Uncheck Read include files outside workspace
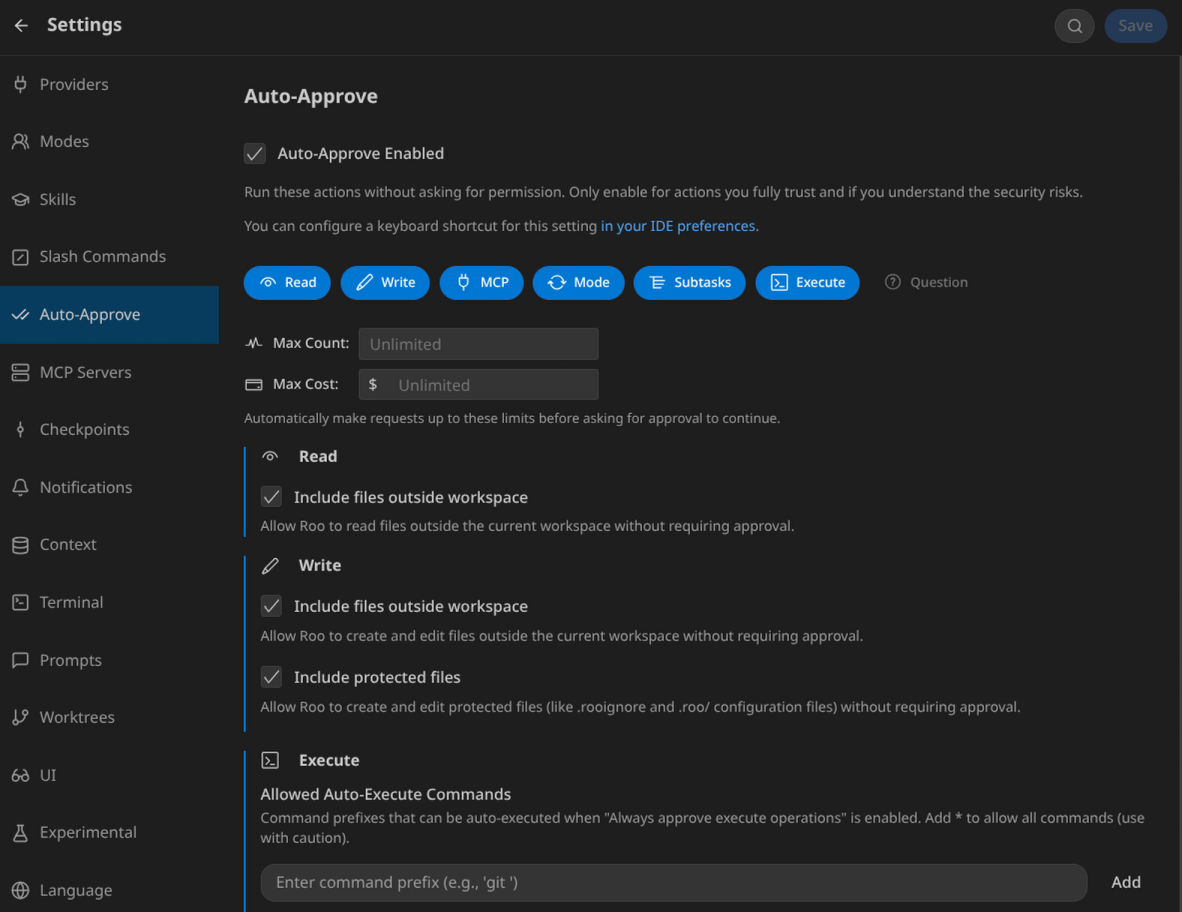 271,497
